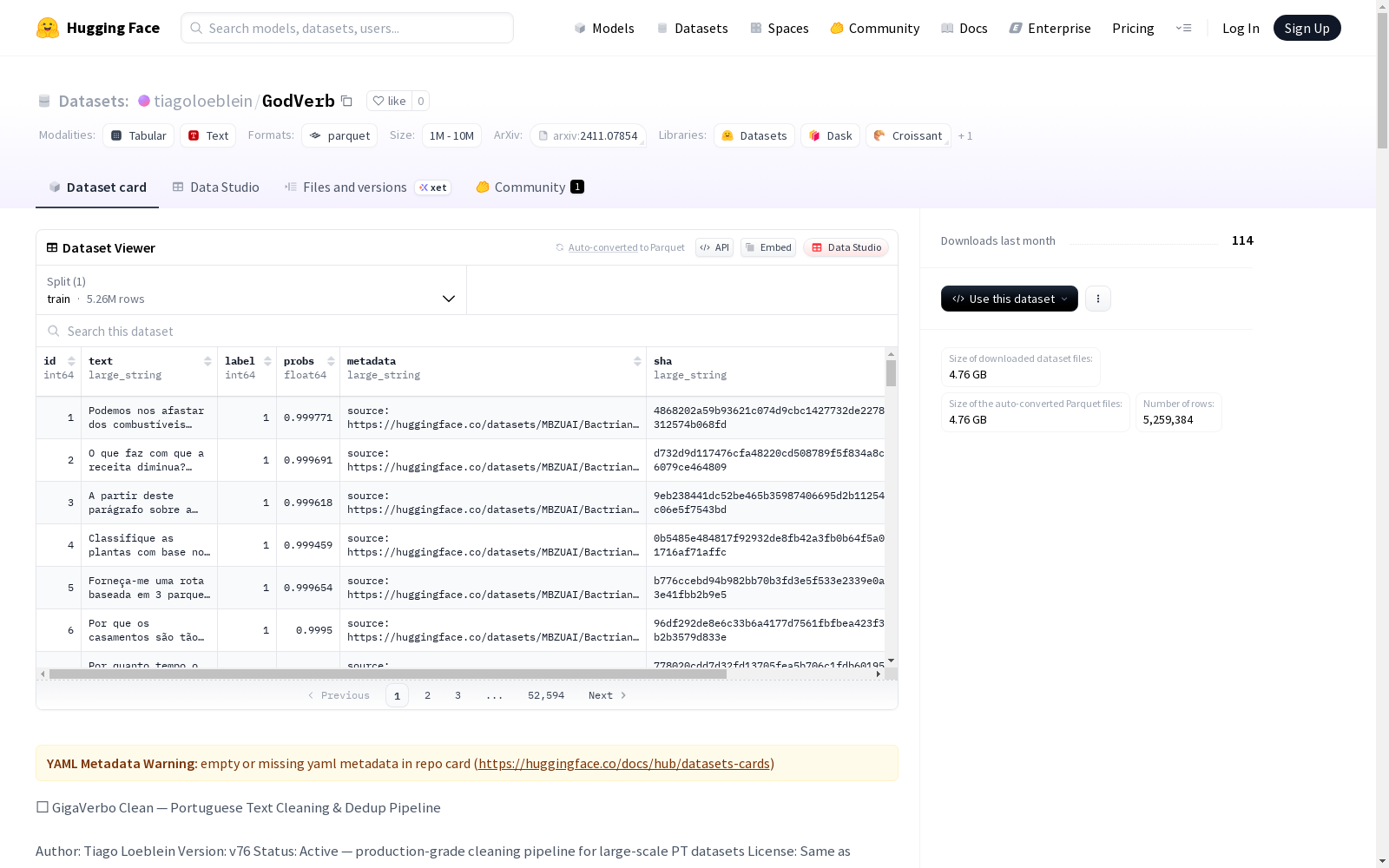
Task: Open the Models menu item
Action: click(604, 28)
